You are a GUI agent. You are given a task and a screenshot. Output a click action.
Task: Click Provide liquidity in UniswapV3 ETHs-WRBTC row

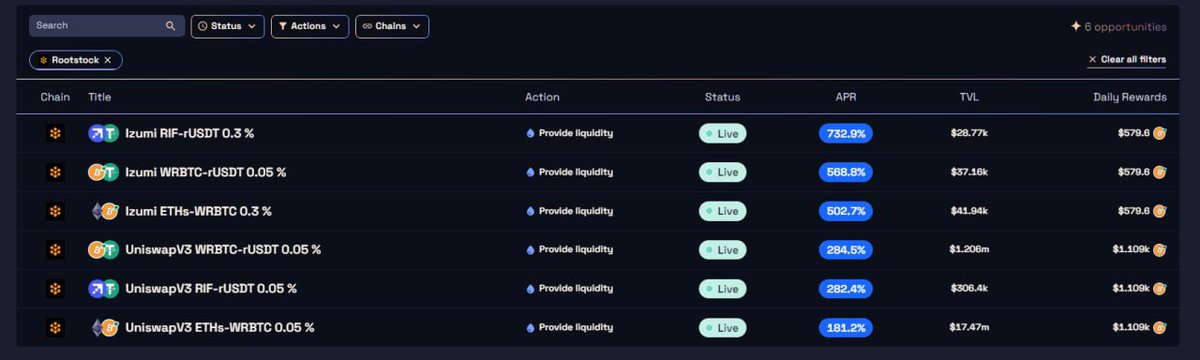click(569, 328)
